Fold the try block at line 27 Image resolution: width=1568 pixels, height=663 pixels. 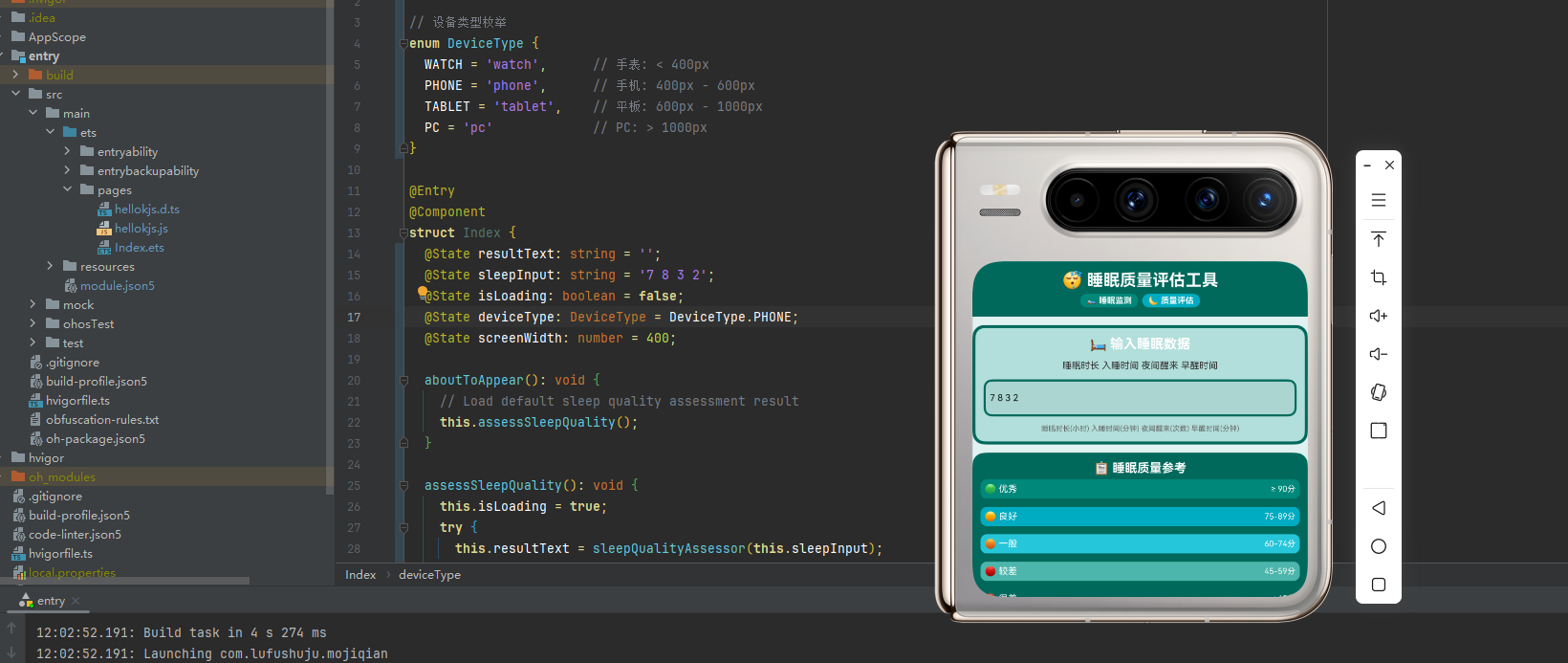[x=403, y=528]
